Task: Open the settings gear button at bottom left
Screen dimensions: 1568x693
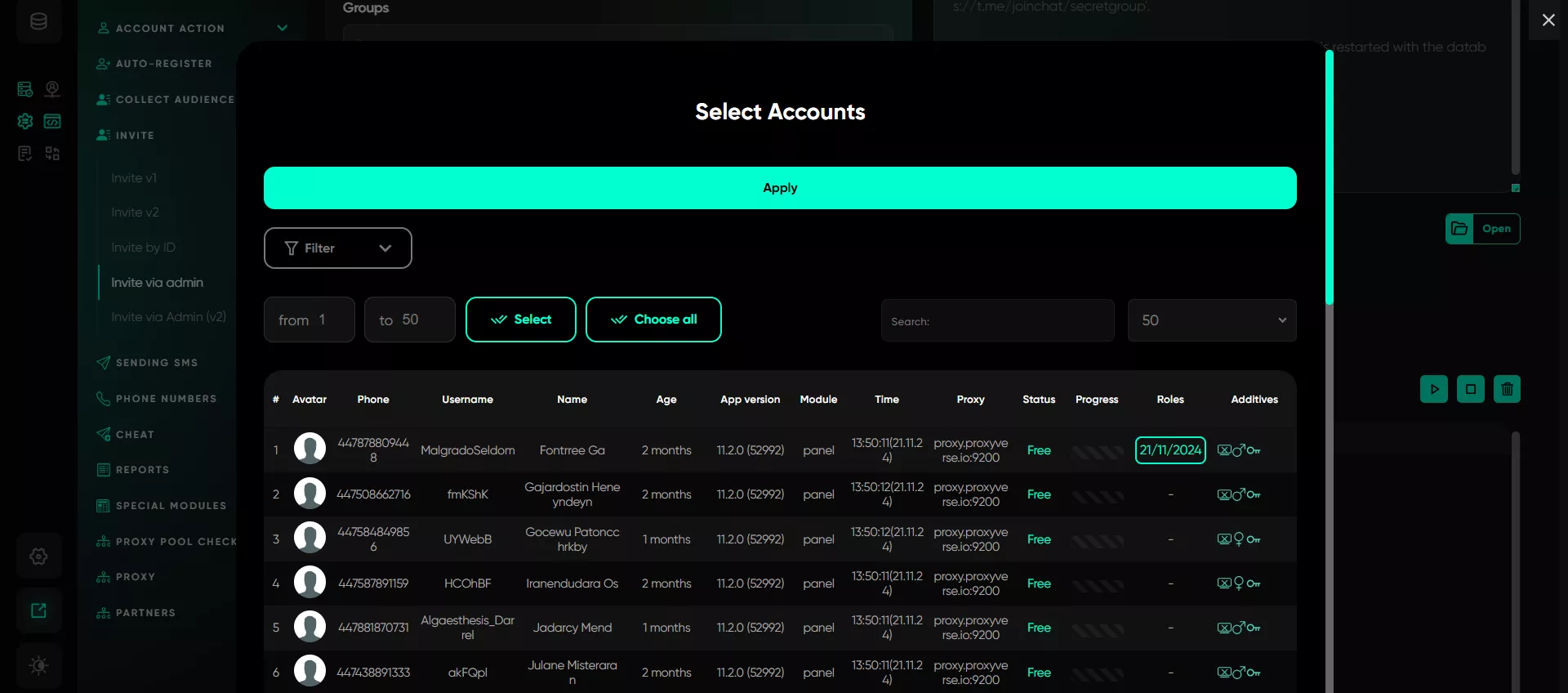Action: [38, 557]
